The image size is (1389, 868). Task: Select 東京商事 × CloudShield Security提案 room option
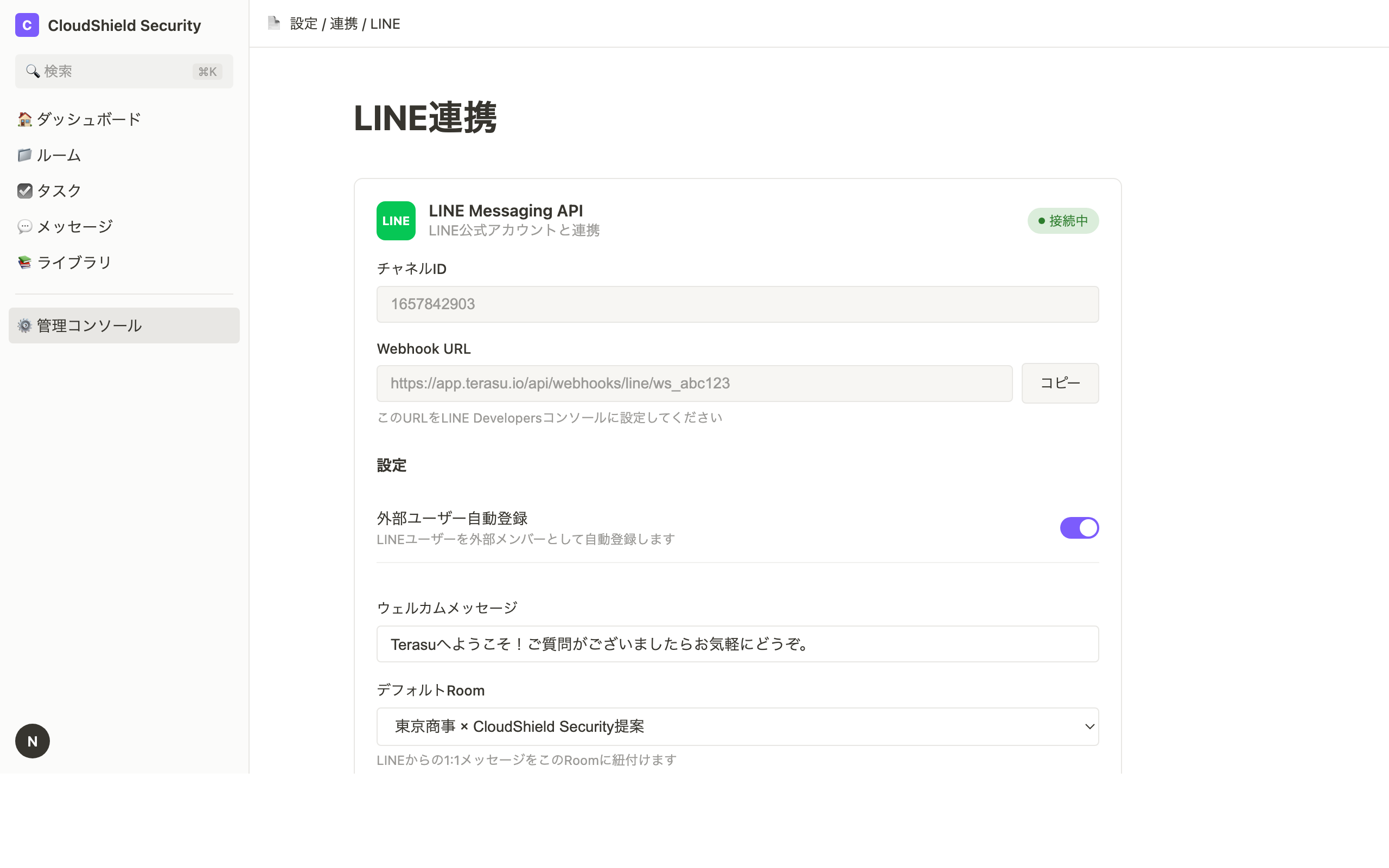coord(518,726)
